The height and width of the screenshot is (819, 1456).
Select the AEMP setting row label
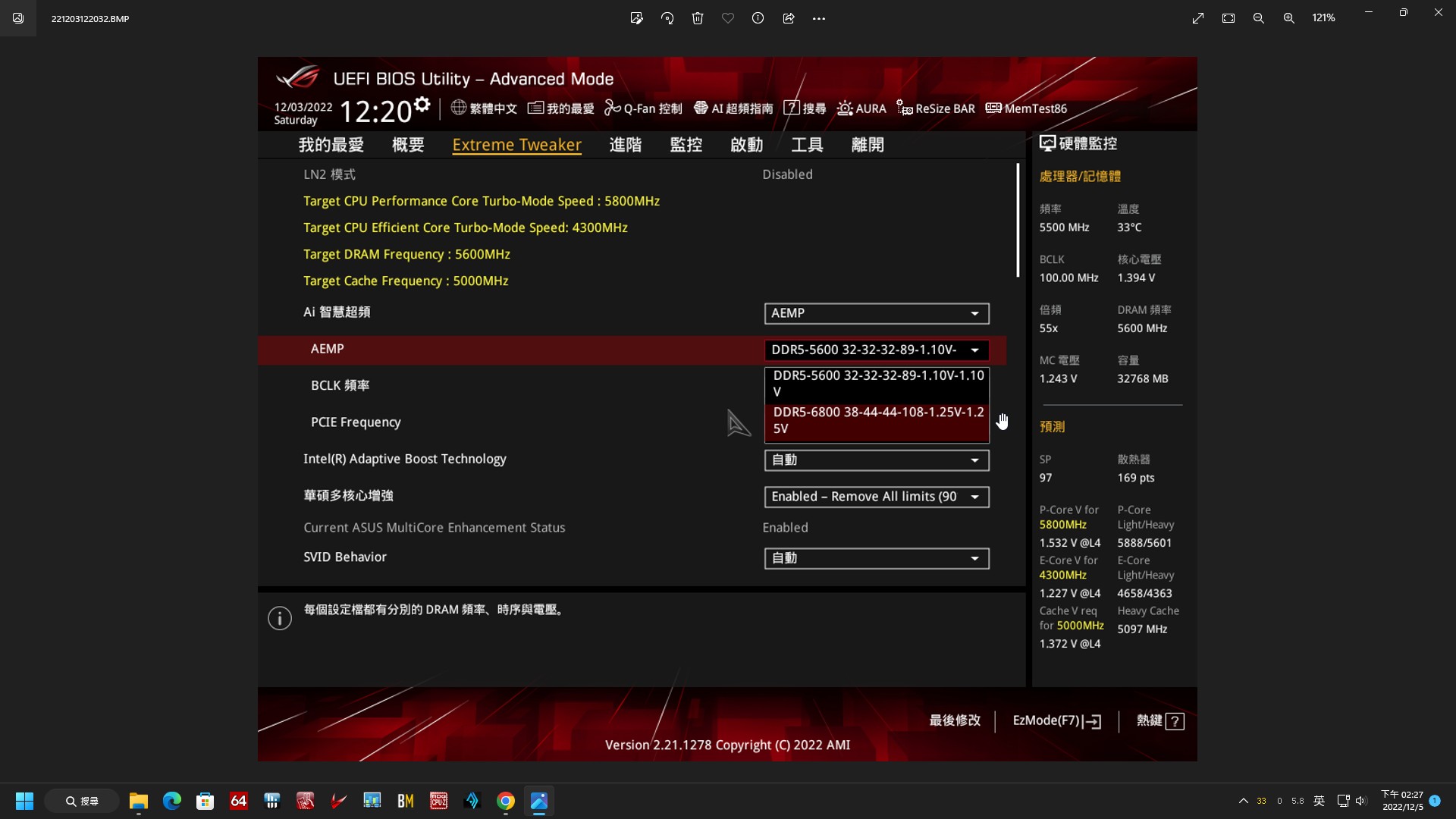pos(327,349)
